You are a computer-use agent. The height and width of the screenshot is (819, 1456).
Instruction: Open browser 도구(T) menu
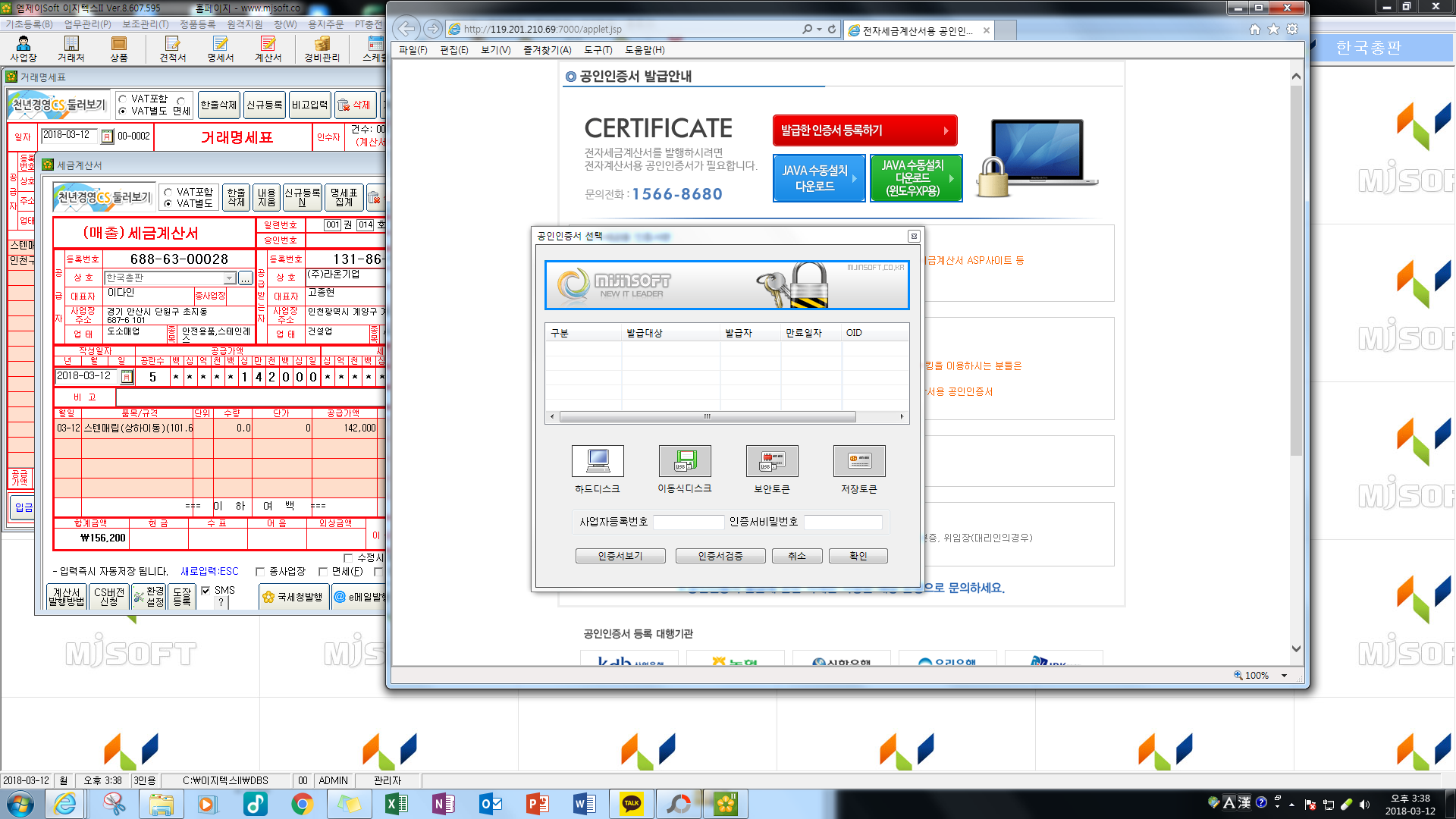tap(598, 50)
